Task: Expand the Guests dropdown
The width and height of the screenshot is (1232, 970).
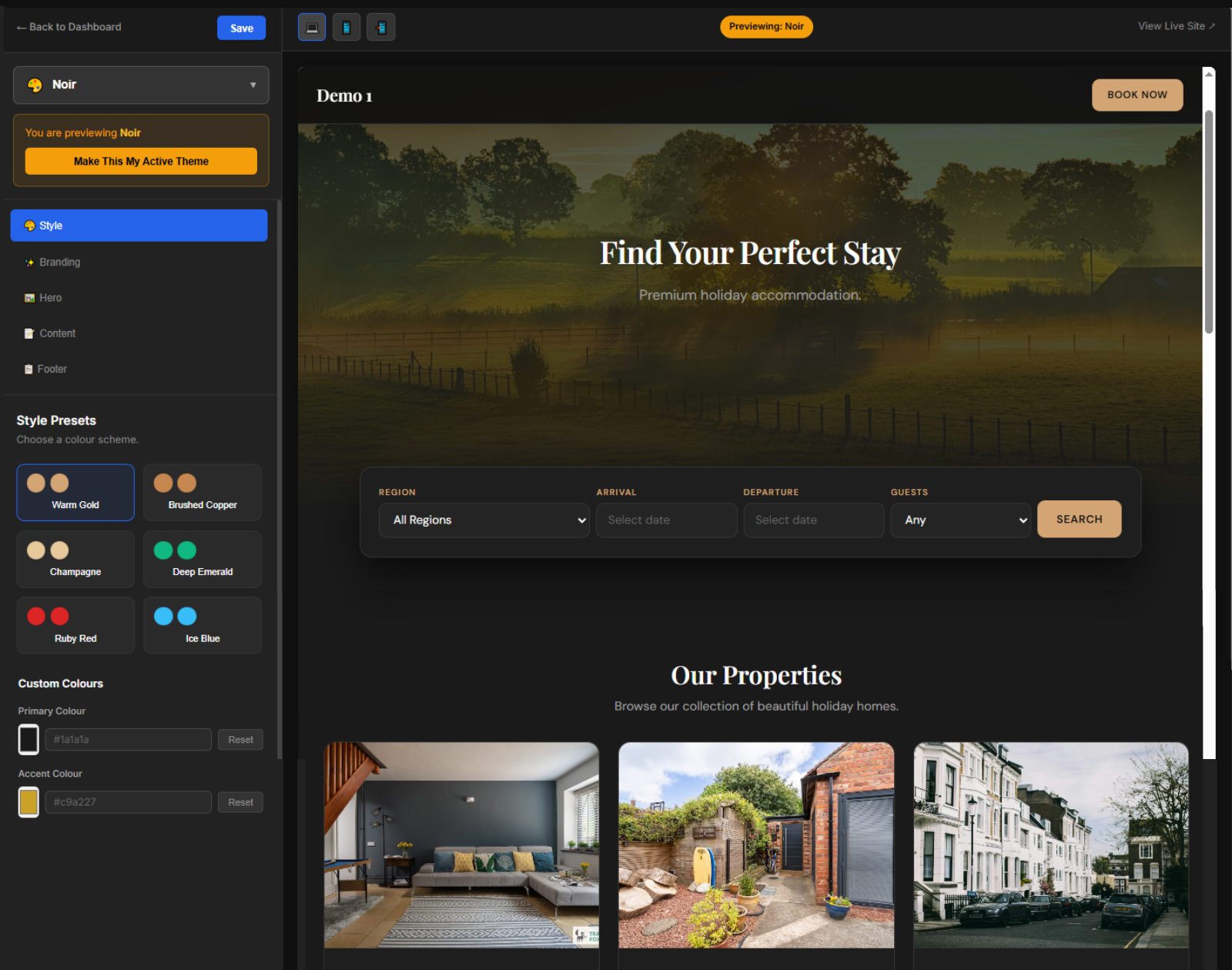Action: tap(960, 520)
